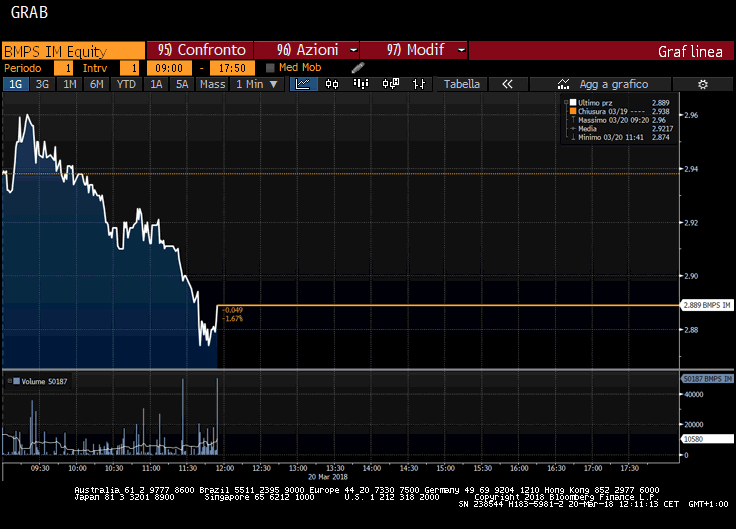Click the Media 2.9217 legend row
This screenshot has height=529, width=736.
pos(622,129)
